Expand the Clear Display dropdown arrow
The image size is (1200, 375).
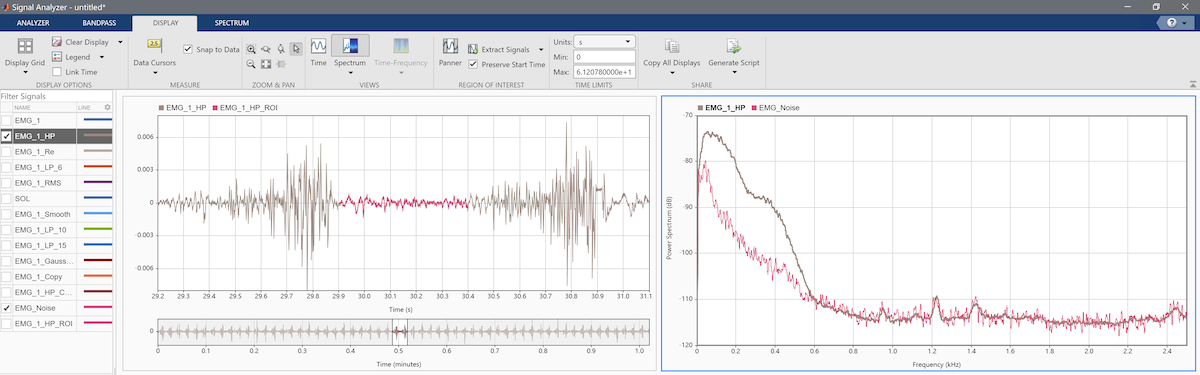point(120,42)
